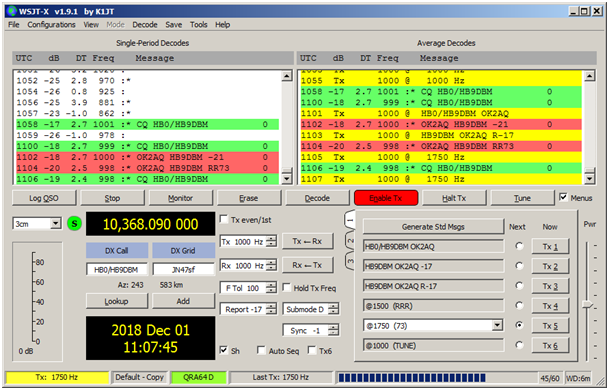Uncheck the Sh checkbox
Screen dimensions: 609x390
click(224, 350)
